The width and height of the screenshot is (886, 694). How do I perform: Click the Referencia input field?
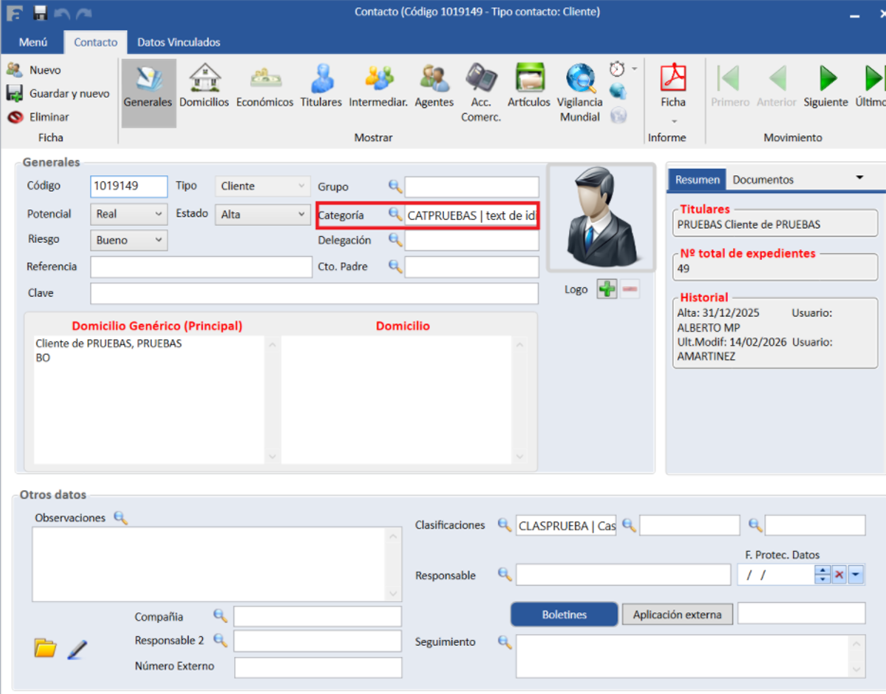tap(201, 267)
